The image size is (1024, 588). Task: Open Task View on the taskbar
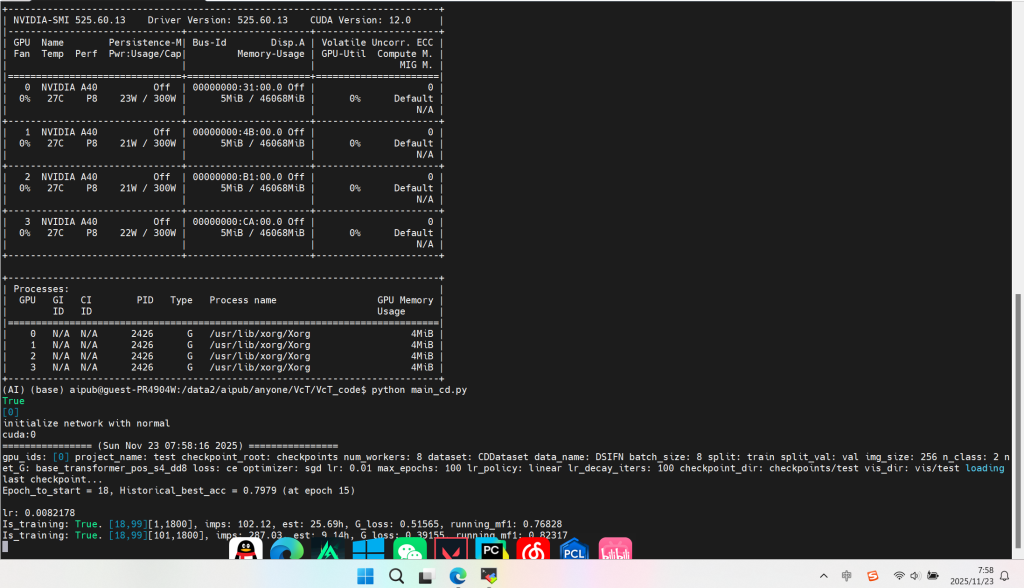(x=426, y=576)
